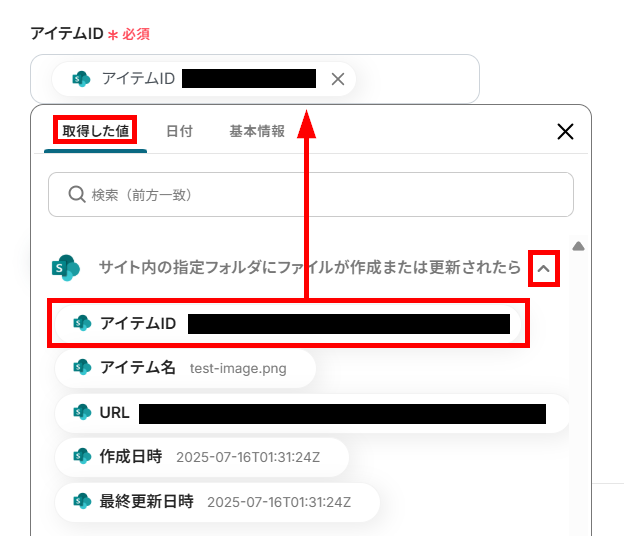Click SharePoint icon beside アイテム名
This screenshot has height=536, width=624.
tap(82, 367)
